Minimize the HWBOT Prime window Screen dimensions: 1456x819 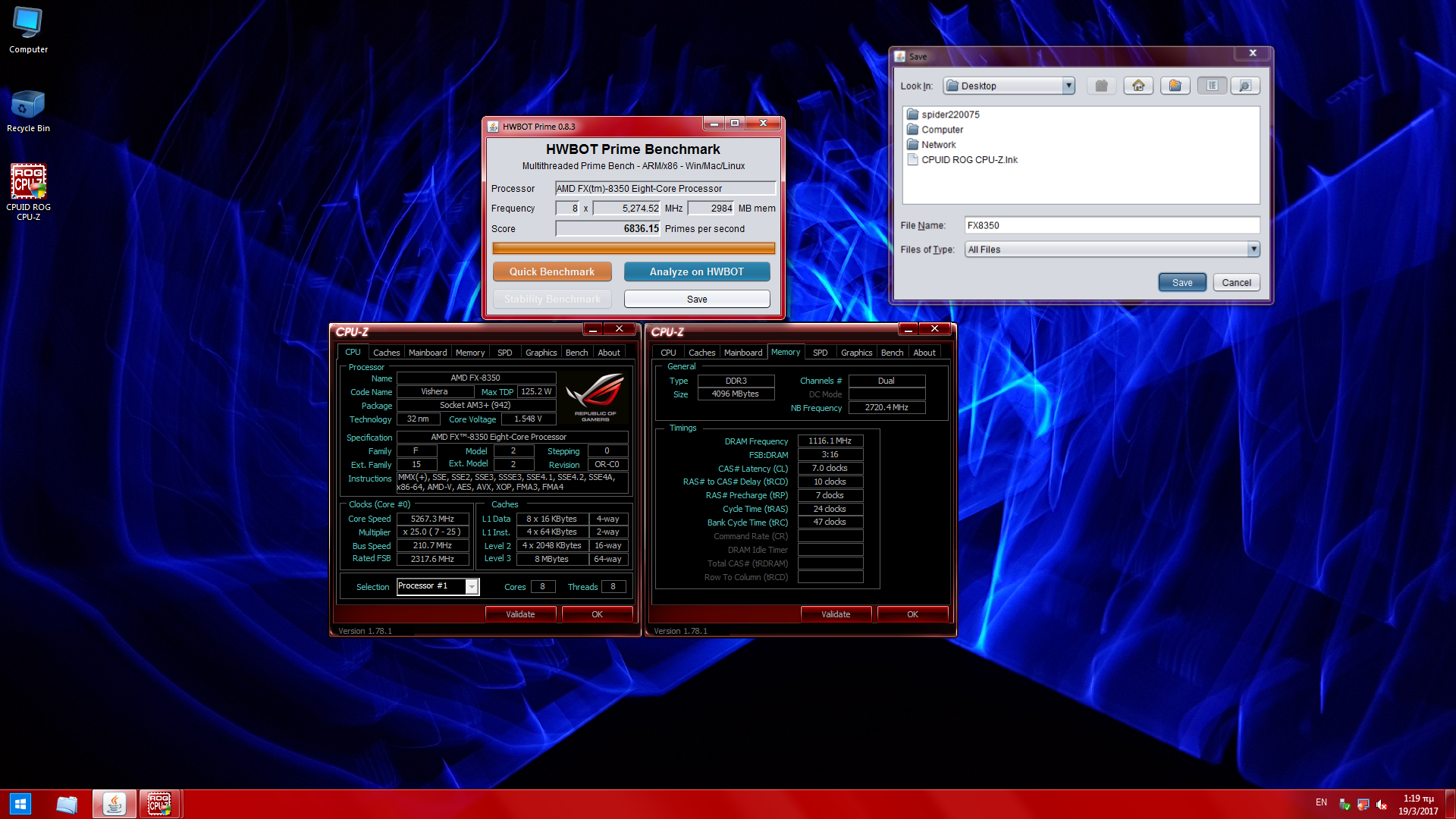tap(714, 124)
